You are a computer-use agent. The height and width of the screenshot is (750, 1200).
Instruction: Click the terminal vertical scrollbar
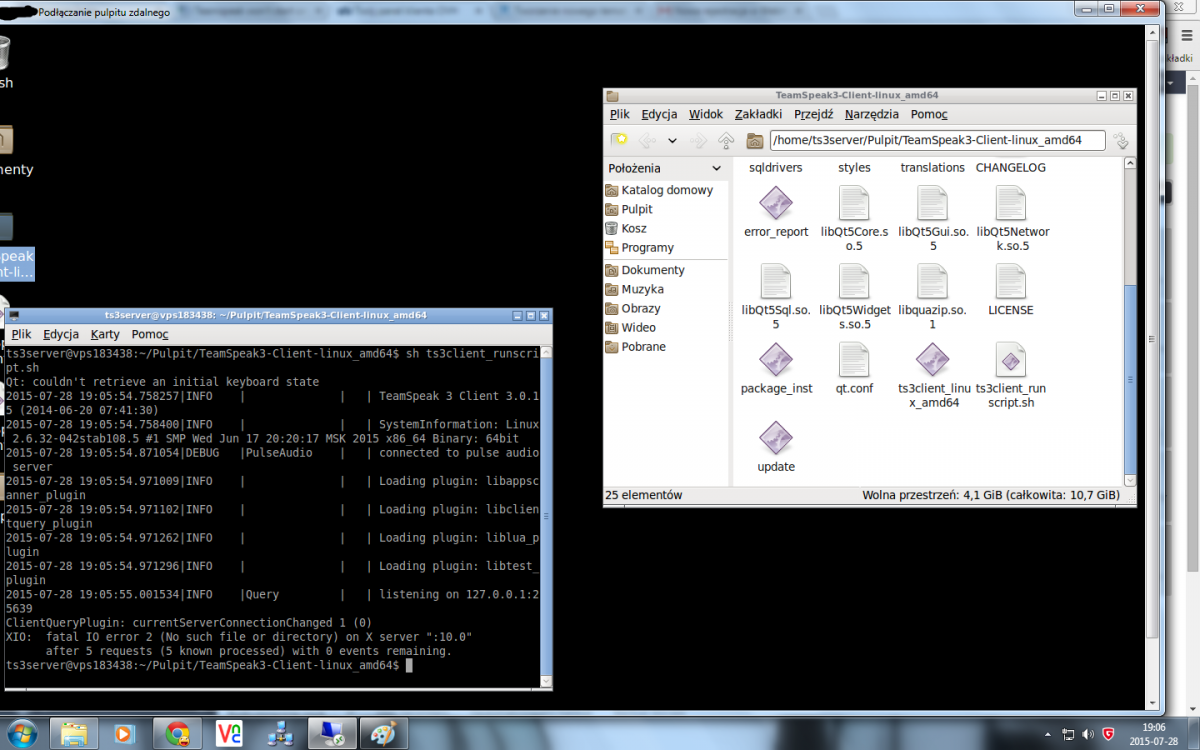pos(545,517)
